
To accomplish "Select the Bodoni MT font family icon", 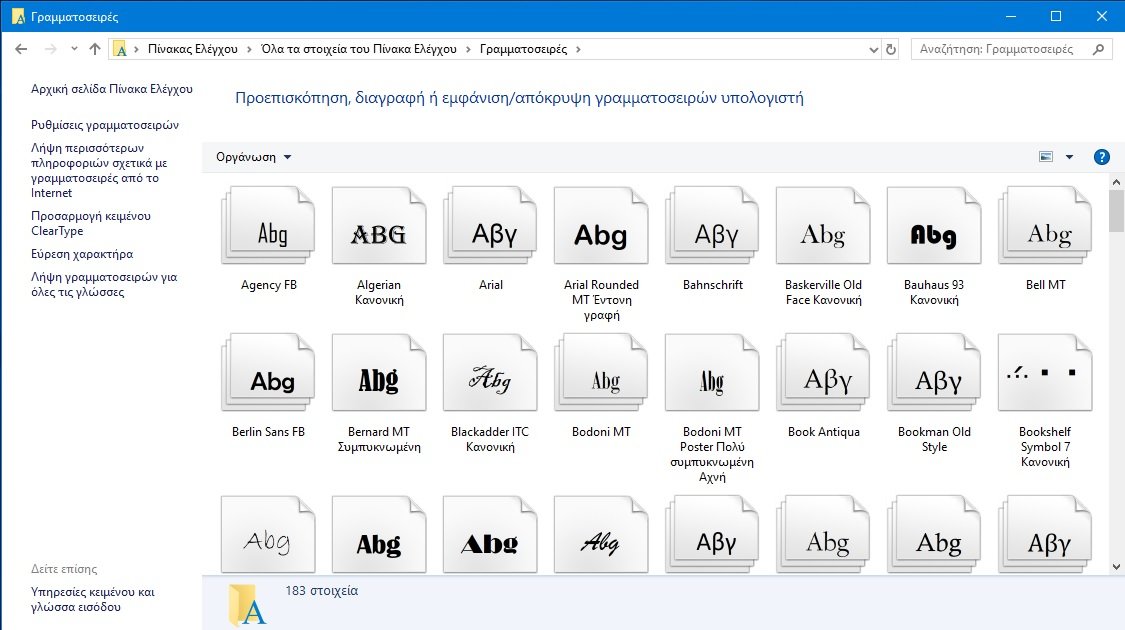I will pos(601,372).
